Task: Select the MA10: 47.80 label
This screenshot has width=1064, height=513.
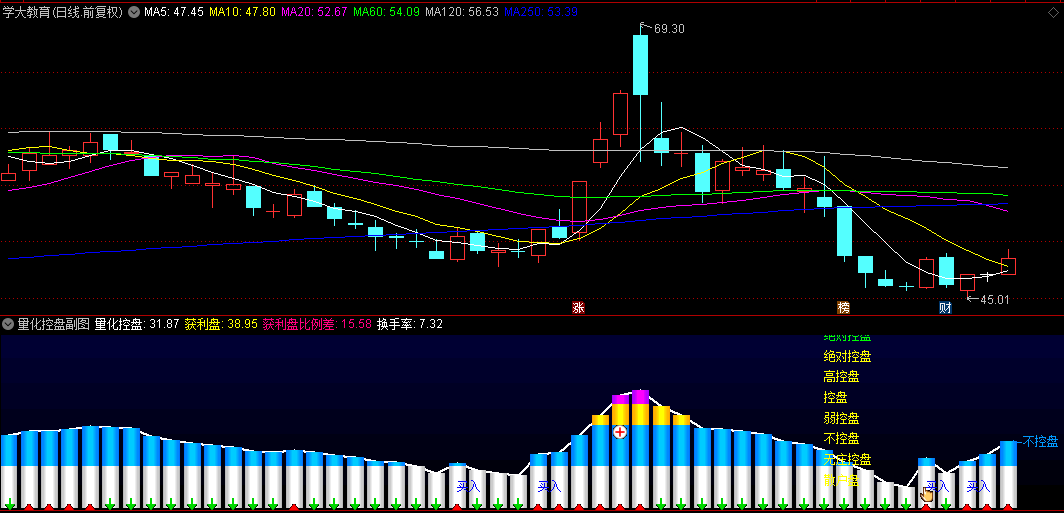Action: tap(242, 12)
